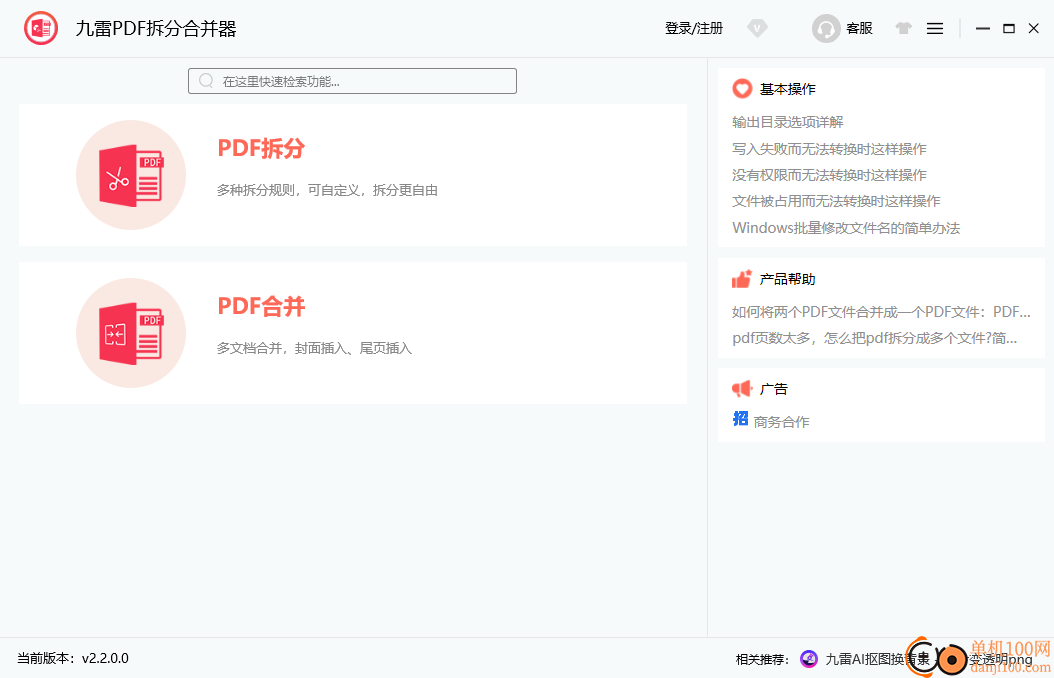Open 如何将两个PDF文件合并成一个PDF文件 article
Screen dimensions: 1054x678
pos(881,312)
